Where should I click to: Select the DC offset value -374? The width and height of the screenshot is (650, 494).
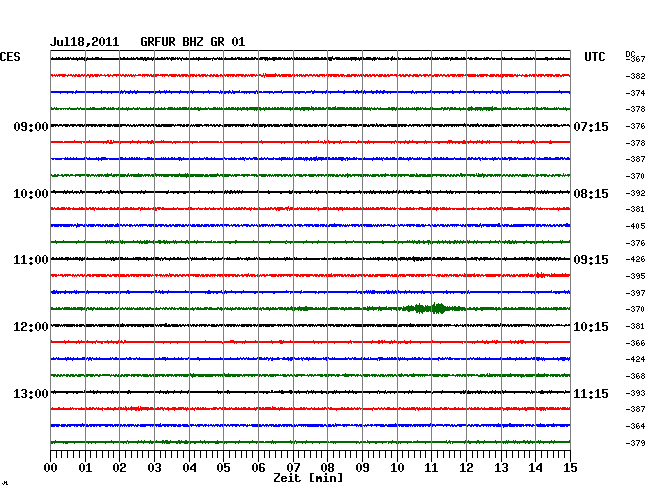(x=635, y=93)
